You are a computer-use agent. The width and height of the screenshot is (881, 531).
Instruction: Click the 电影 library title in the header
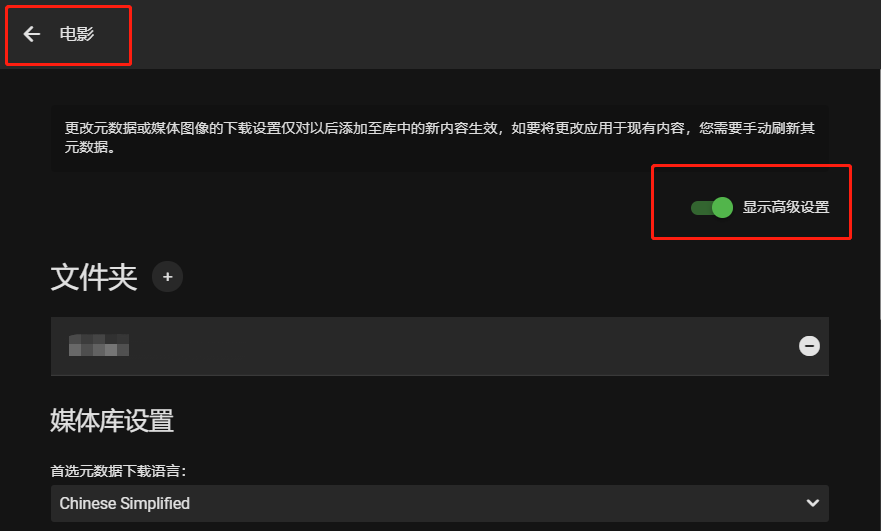pos(77,34)
